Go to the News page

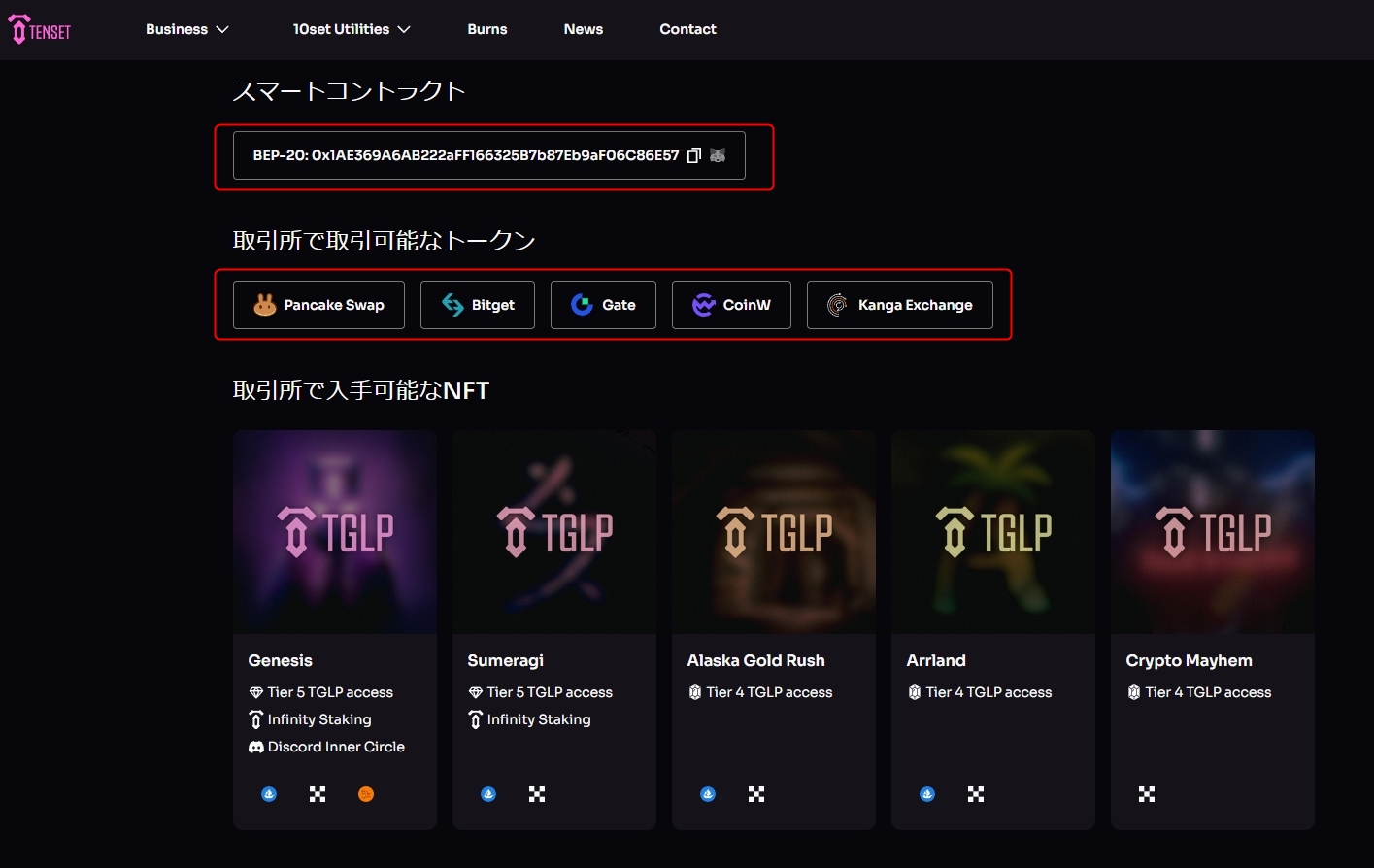click(584, 29)
